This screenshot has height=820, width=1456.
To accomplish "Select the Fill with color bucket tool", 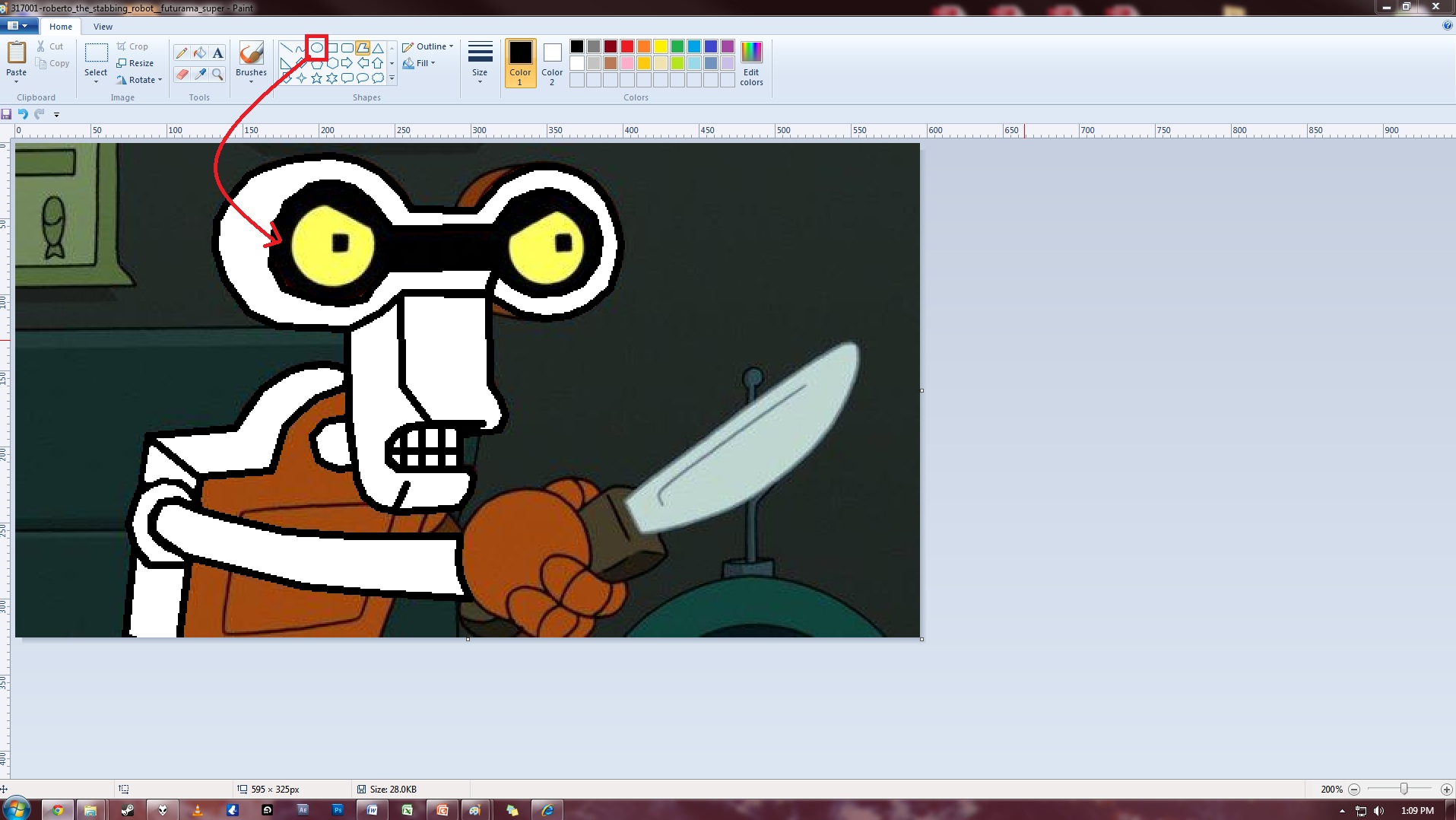I will click(200, 53).
